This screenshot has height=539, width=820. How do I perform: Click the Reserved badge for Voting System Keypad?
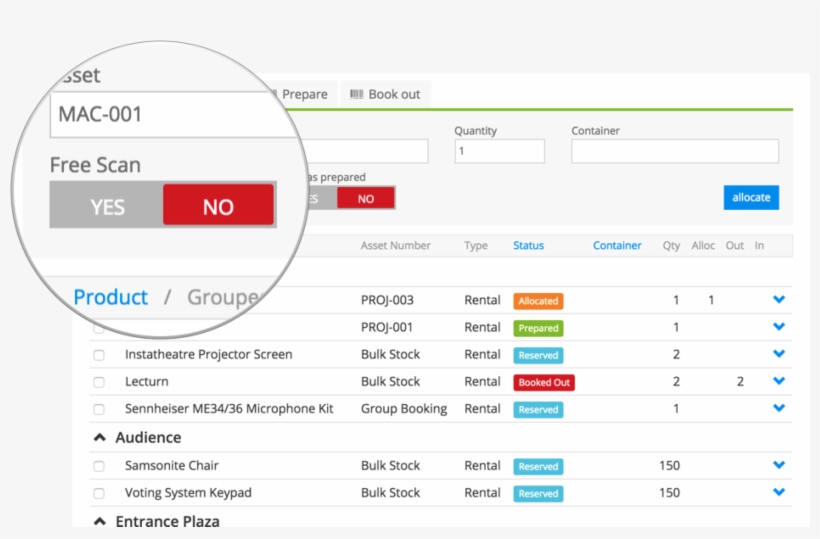(x=538, y=494)
